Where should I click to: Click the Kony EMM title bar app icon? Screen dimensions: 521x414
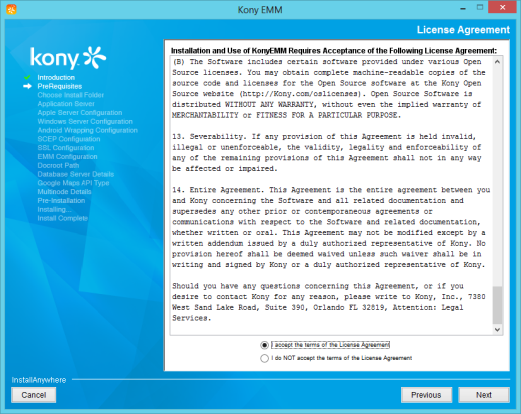click(11, 9)
